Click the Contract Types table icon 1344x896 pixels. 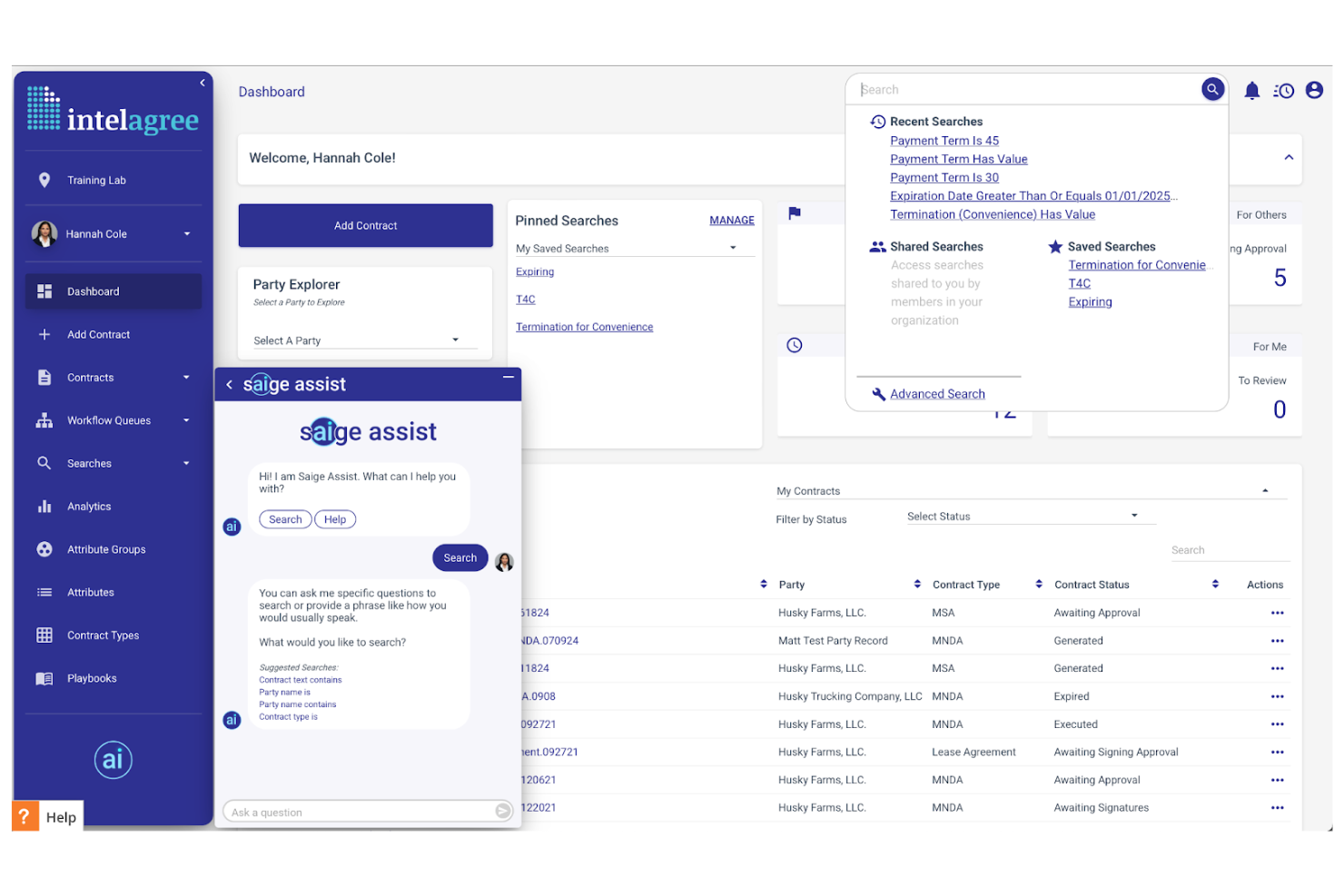coord(44,635)
